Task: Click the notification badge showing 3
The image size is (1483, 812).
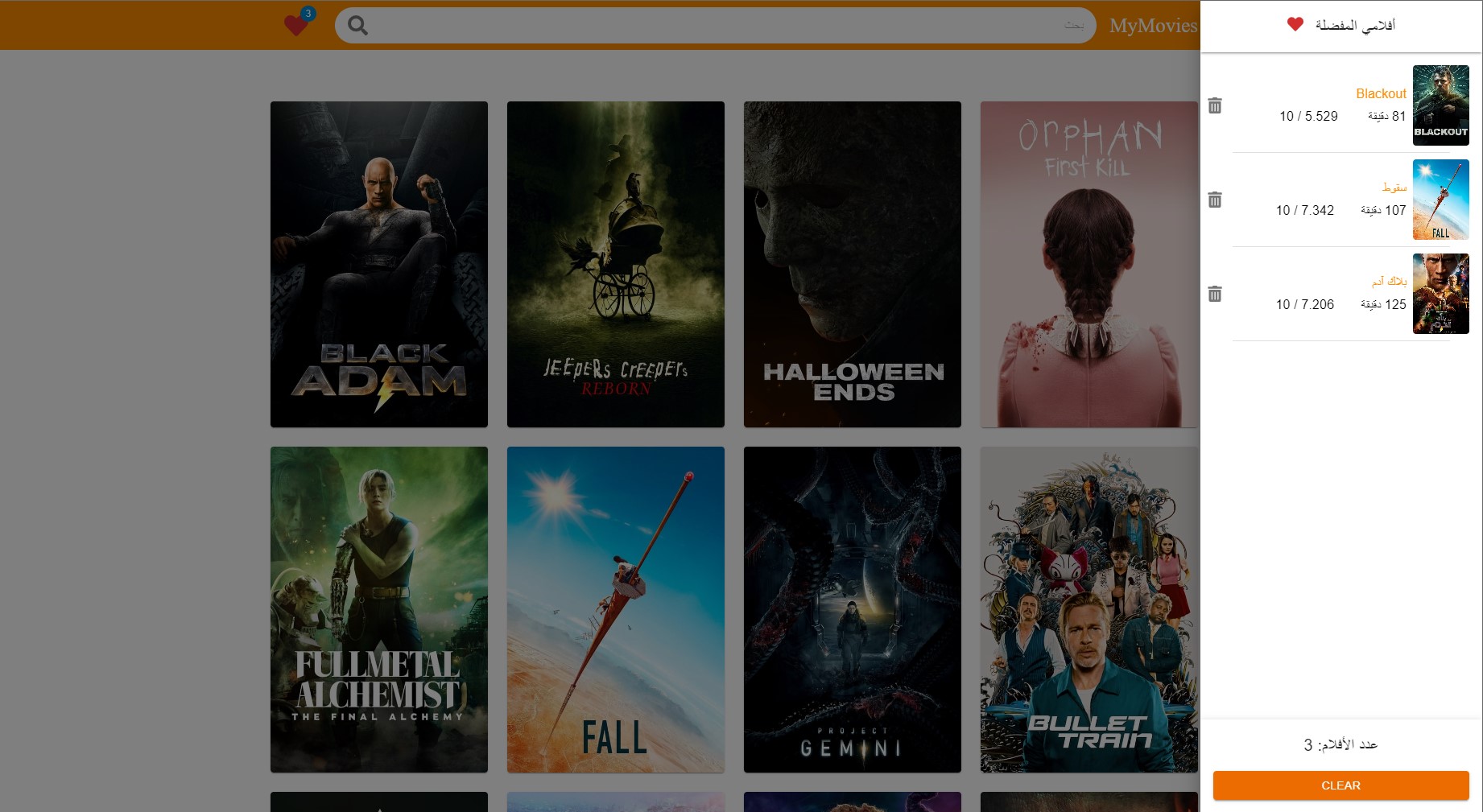Action: pyautogui.click(x=307, y=13)
